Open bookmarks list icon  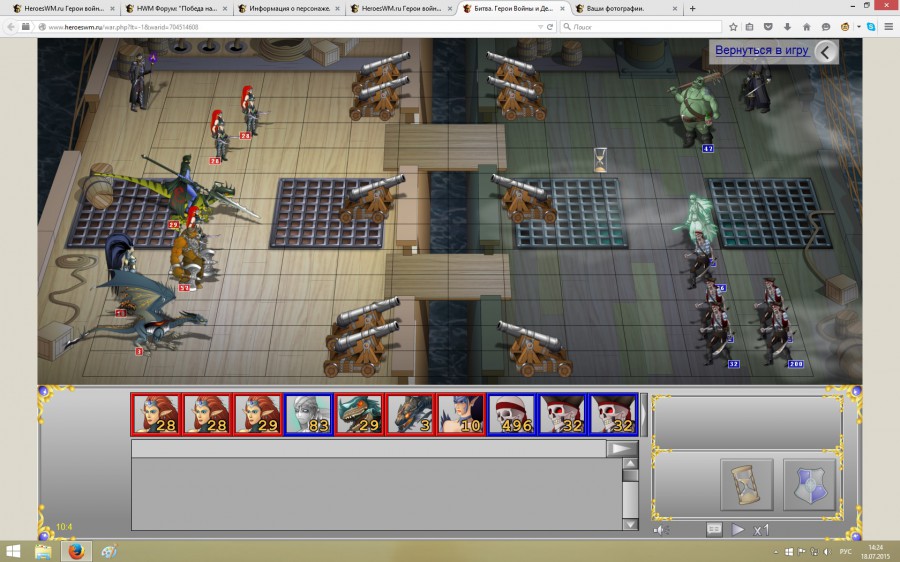coord(750,27)
